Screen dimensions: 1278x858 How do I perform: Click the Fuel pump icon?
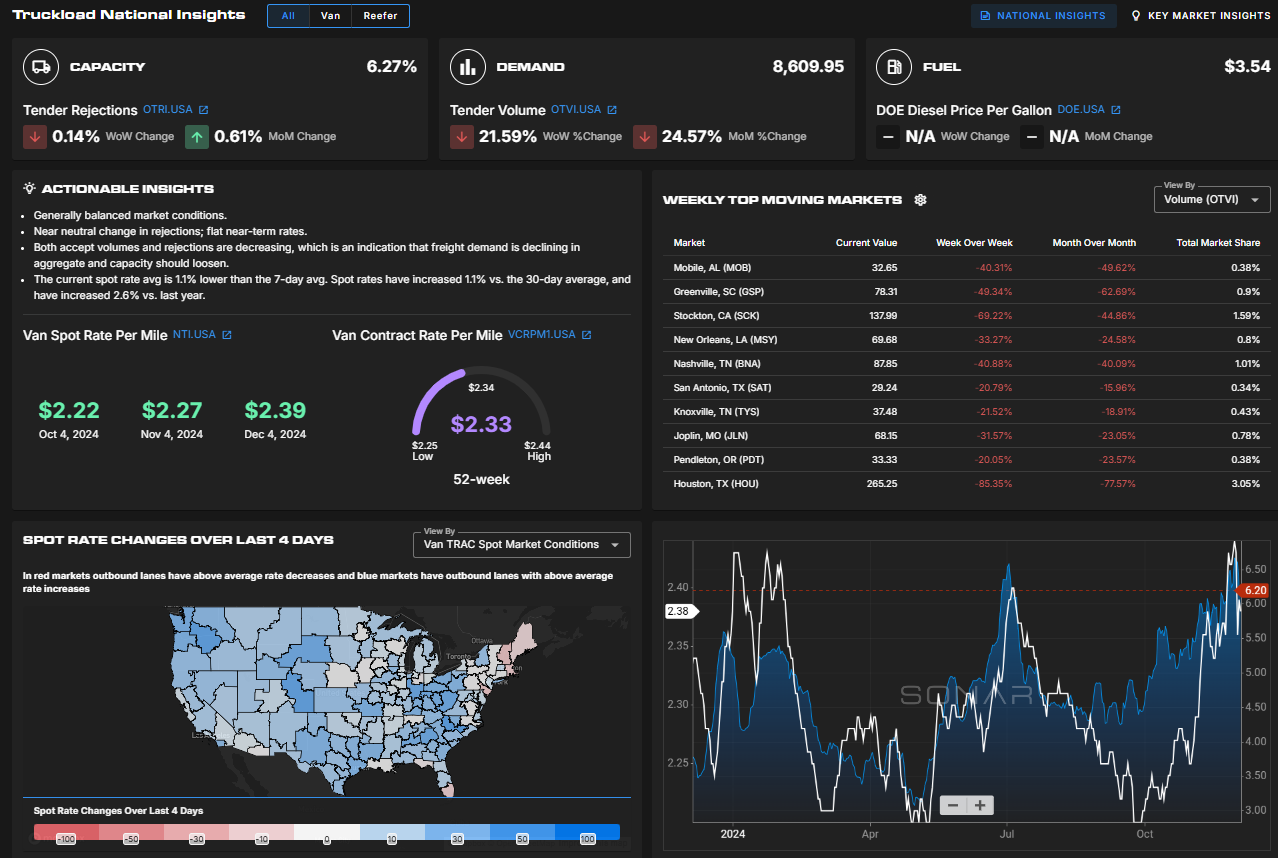point(893,67)
